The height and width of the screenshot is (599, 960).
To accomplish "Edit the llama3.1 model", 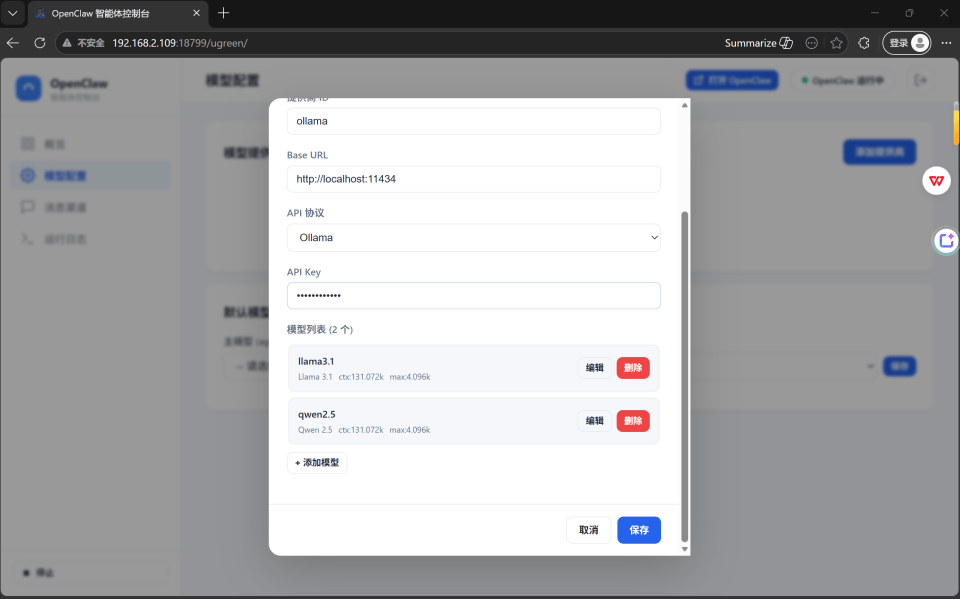I will tap(594, 367).
